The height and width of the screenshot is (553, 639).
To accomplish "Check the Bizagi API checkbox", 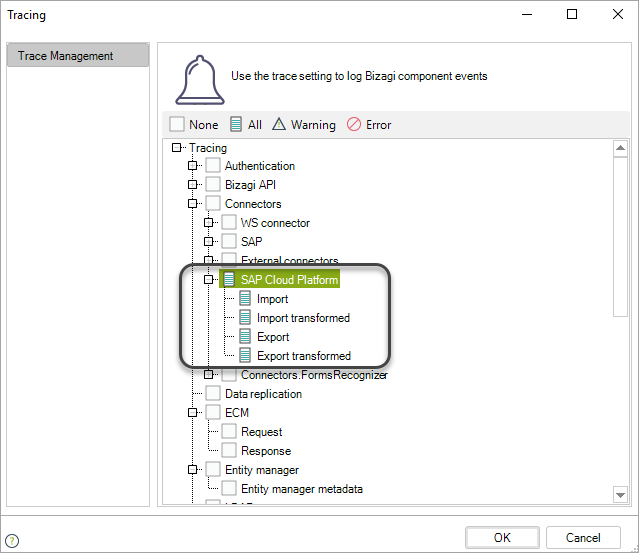I will tap(213, 185).
